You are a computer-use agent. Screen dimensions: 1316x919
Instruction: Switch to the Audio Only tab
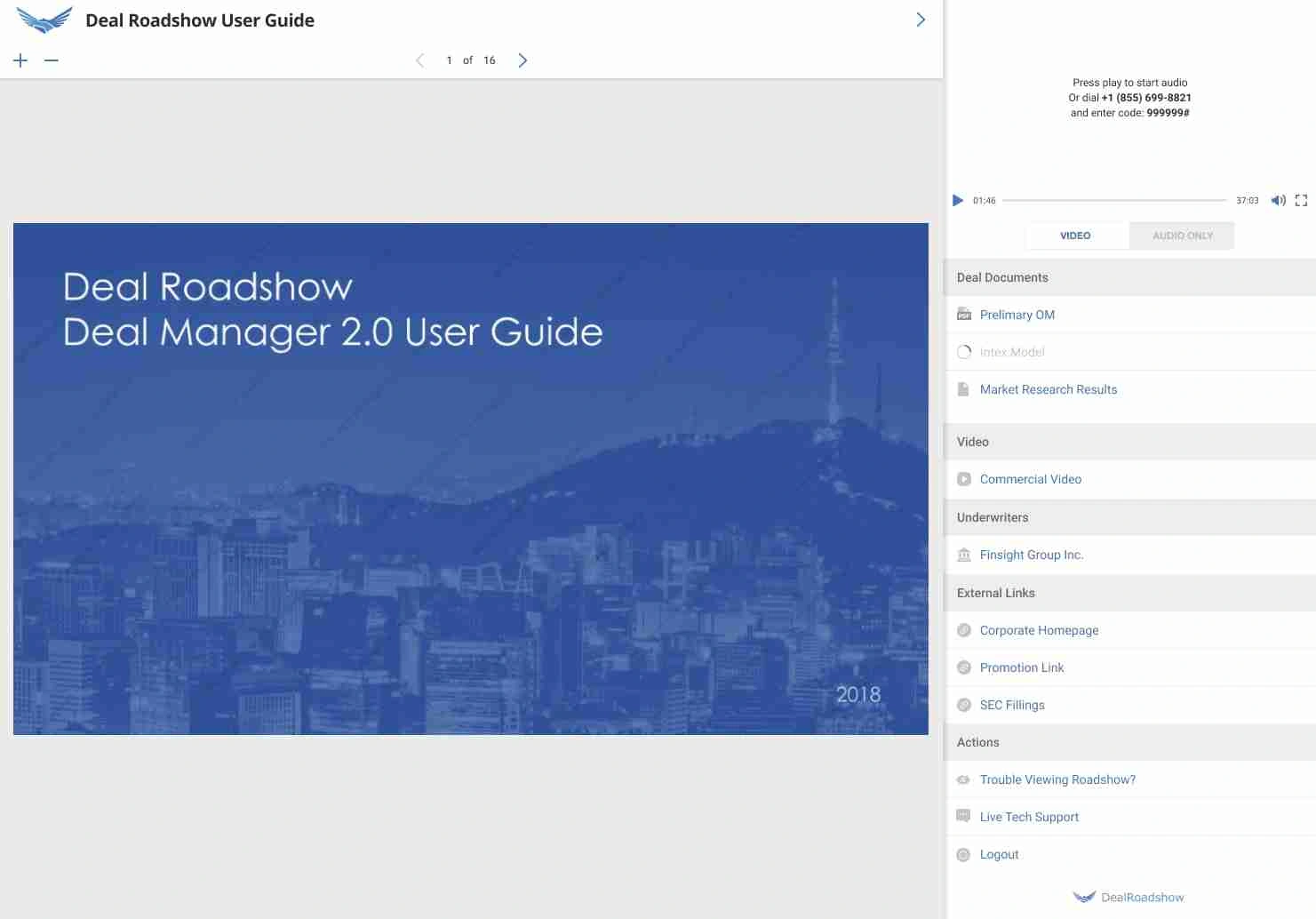tap(1182, 236)
